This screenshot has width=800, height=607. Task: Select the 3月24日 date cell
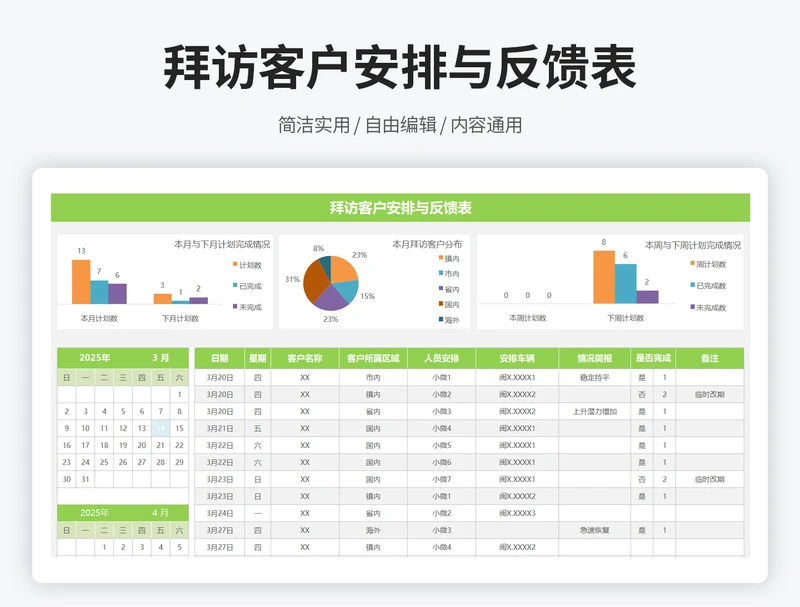pos(219,513)
